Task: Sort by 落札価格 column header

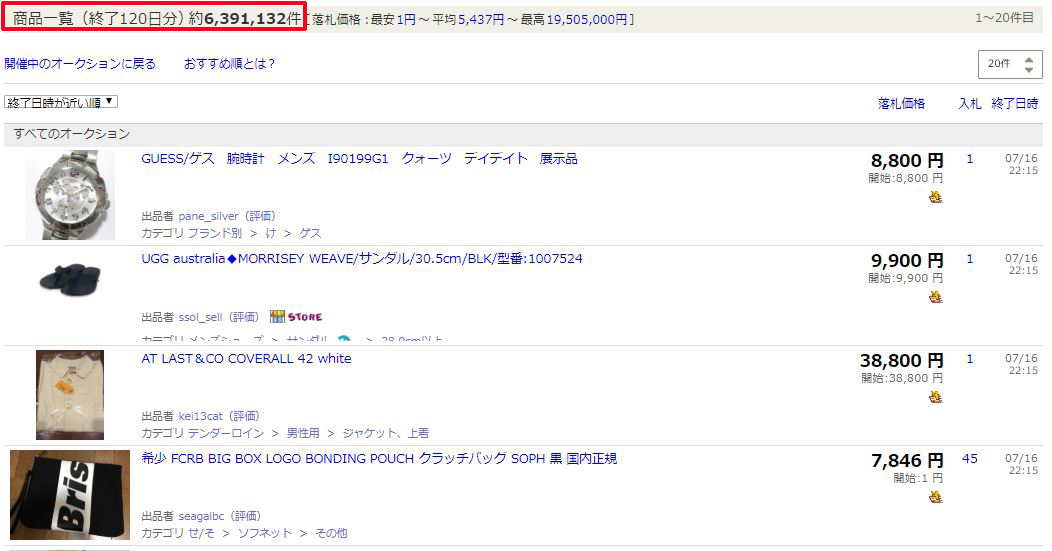Action: pos(901,103)
